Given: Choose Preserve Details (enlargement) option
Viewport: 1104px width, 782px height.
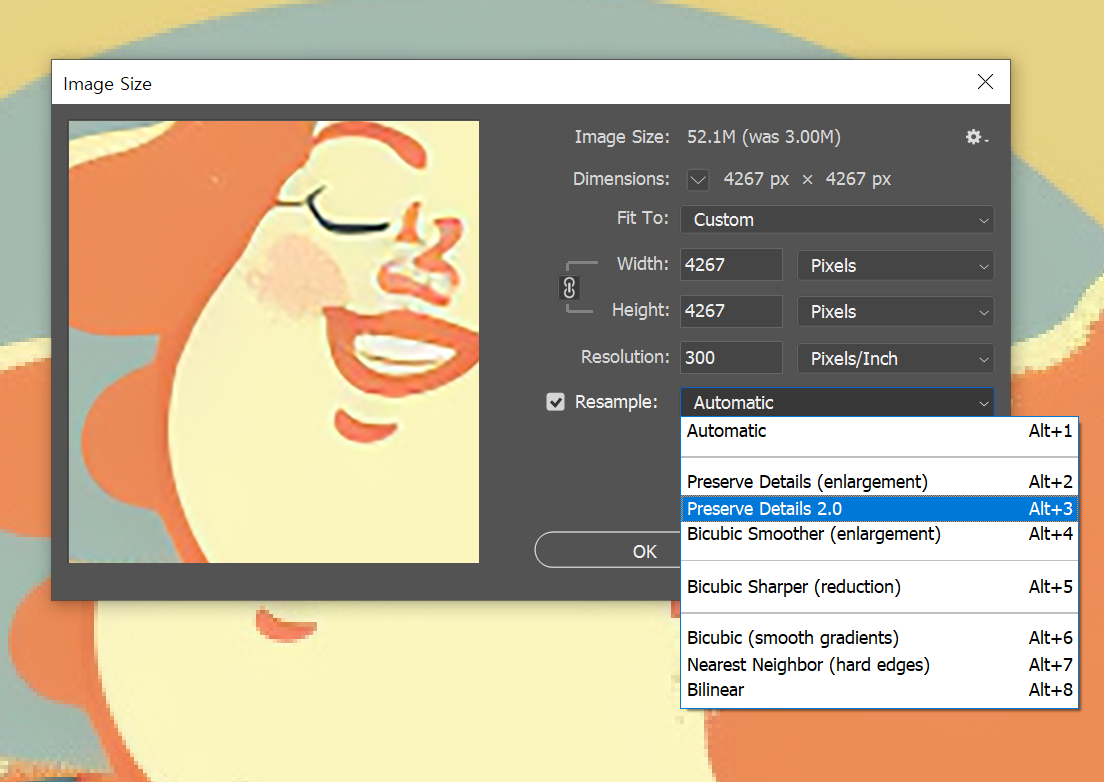Looking at the screenshot, I should click(x=879, y=482).
